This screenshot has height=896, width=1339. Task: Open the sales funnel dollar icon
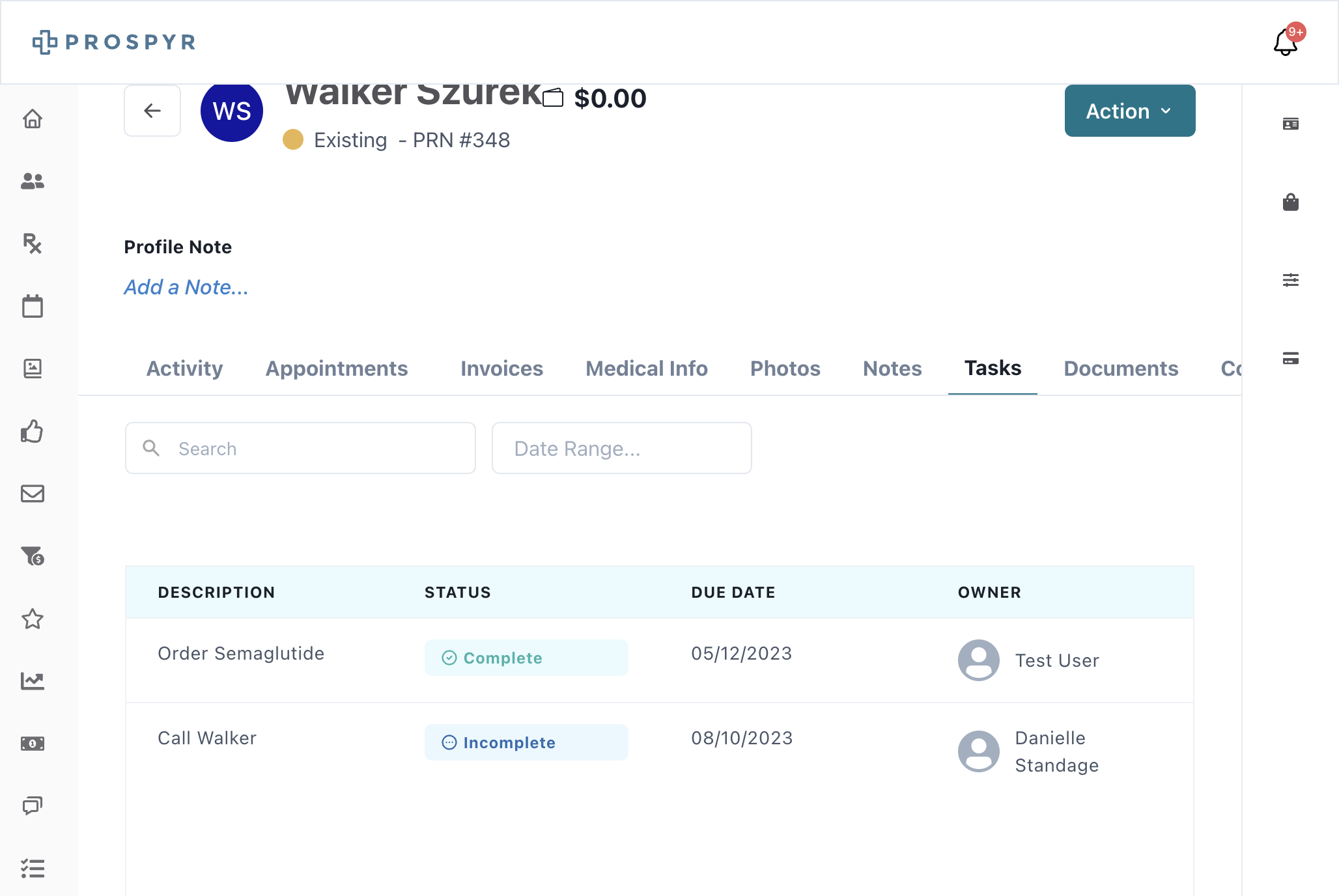[33, 556]
